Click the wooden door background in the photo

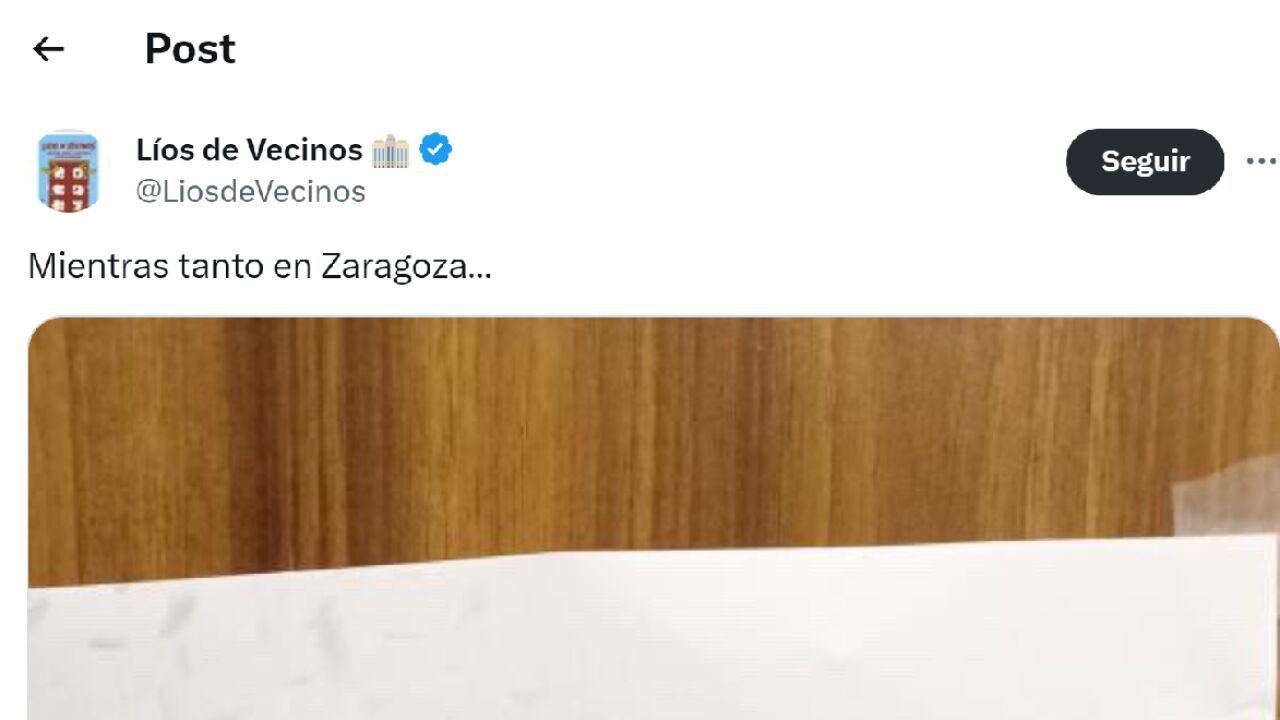click(x=600, y=430)
